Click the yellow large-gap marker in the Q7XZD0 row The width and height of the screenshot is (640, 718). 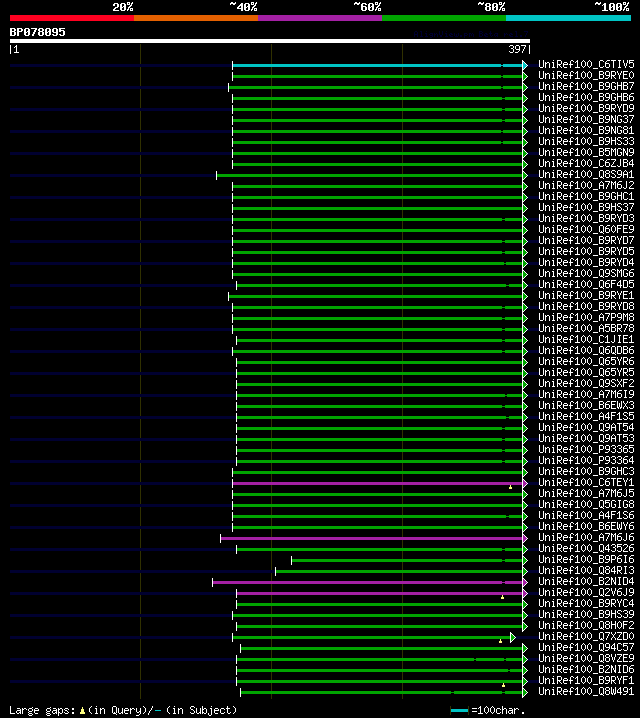point(500,641)
